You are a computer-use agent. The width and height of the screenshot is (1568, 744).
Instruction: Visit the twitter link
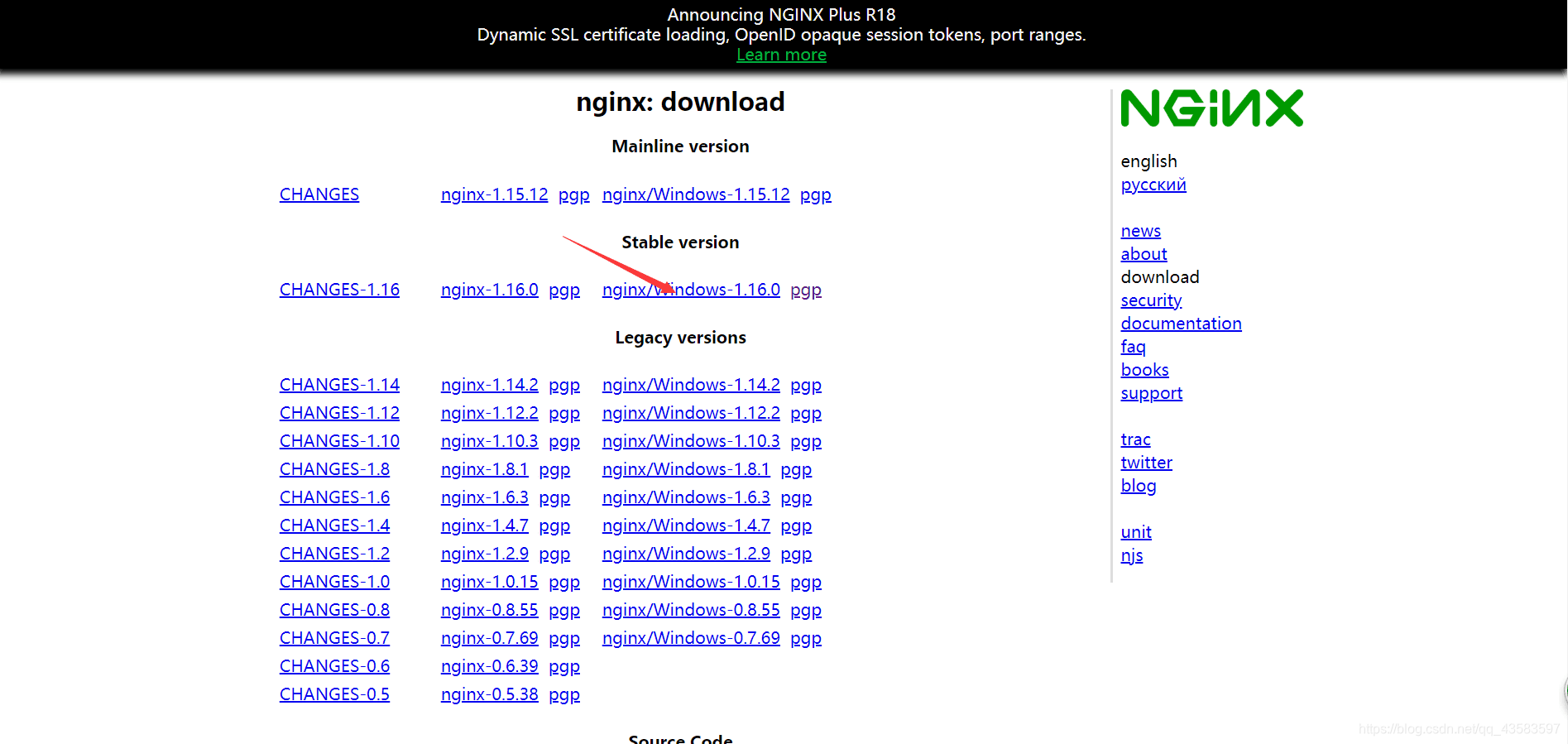[x=1146, y=463]
